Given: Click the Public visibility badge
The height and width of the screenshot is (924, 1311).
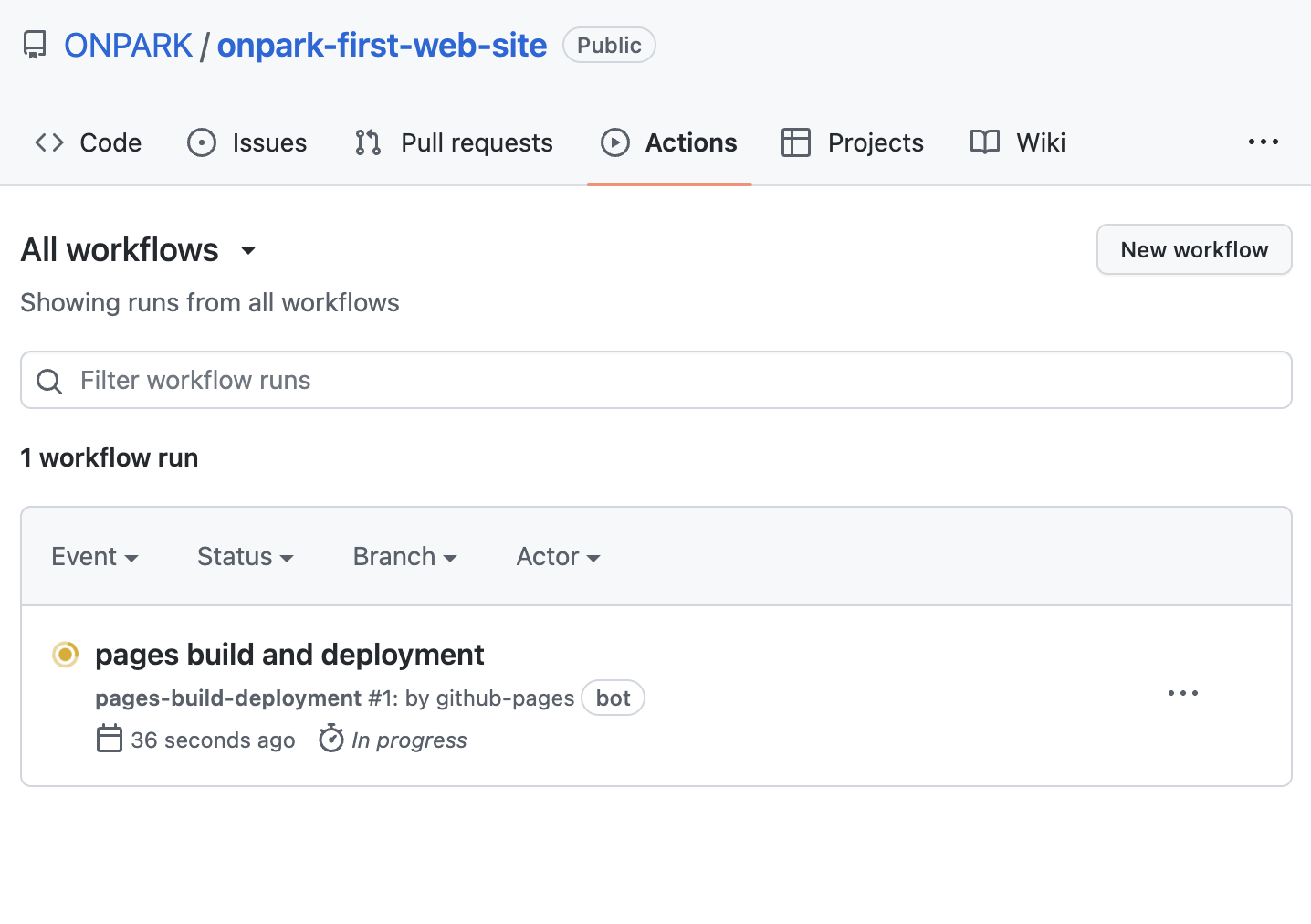Looking at the screenshot, I should click(609, 46).
